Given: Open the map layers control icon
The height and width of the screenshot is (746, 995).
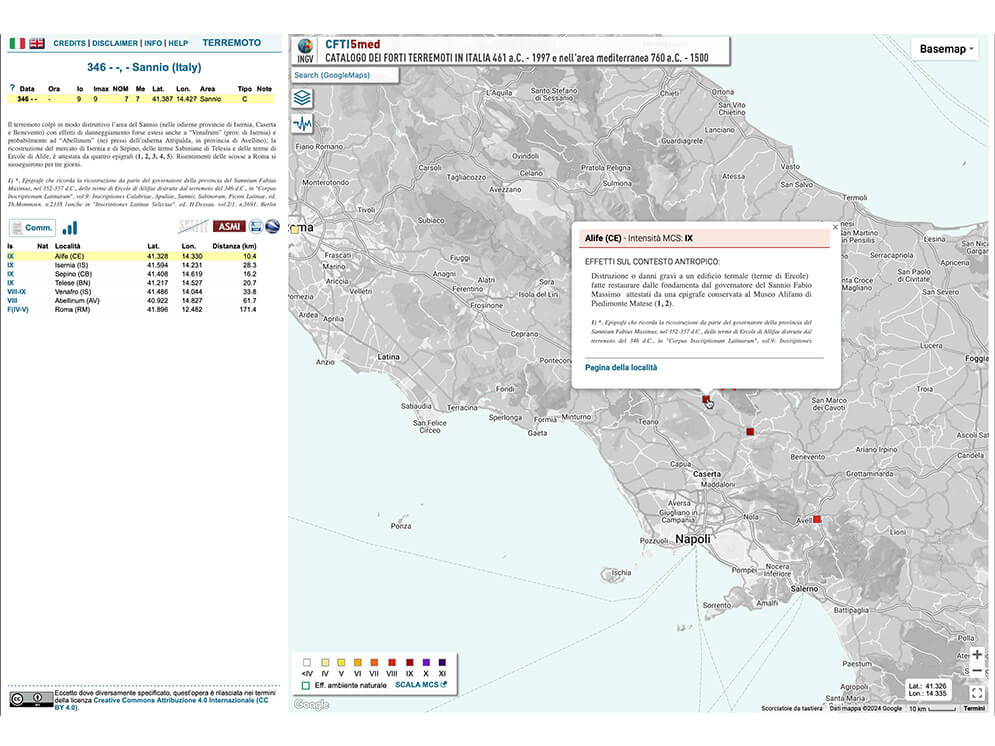Looking at the screenshot, I should (x=302, y=98).
